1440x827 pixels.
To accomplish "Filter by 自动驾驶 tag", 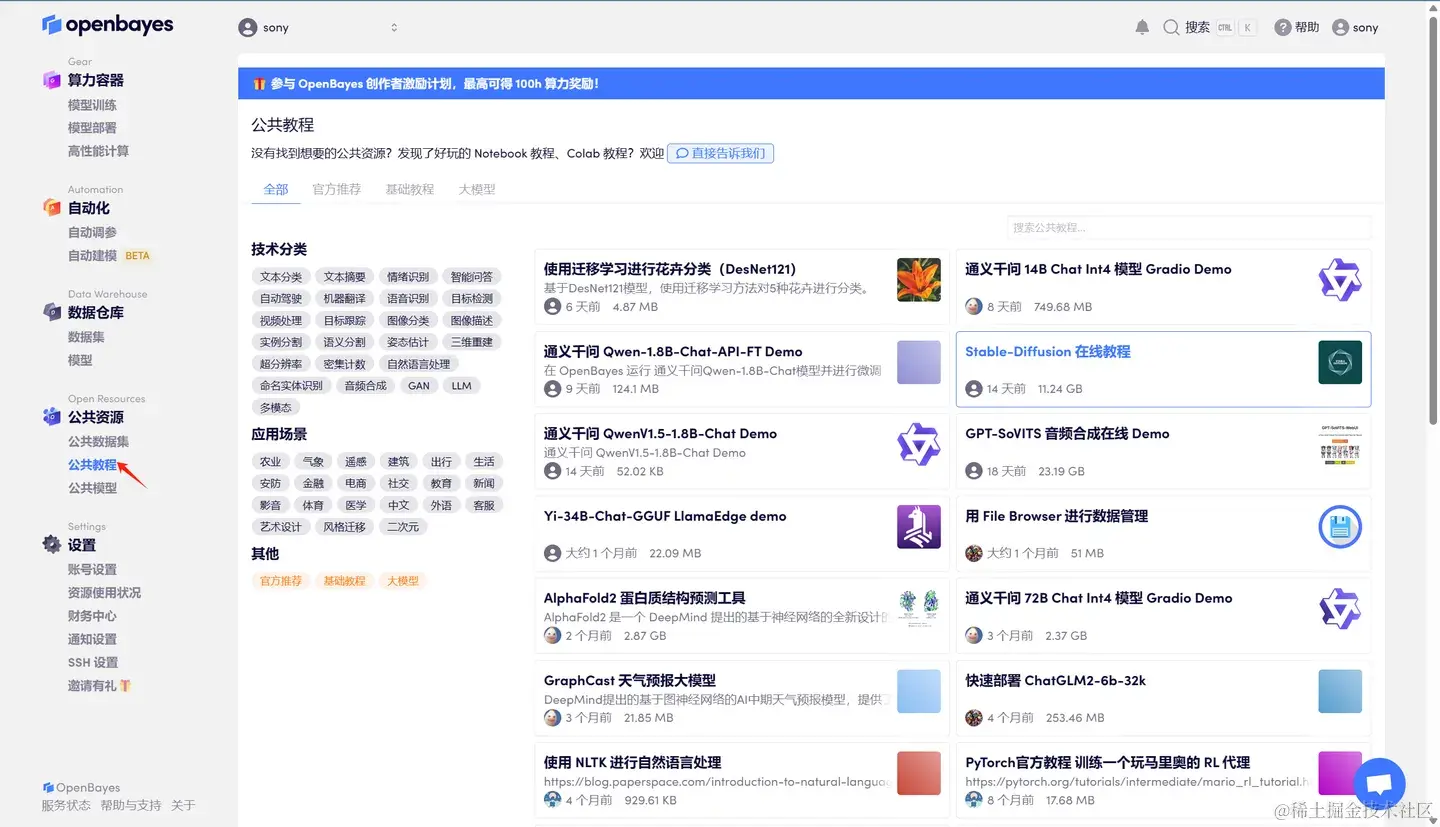I will (281, 299).
